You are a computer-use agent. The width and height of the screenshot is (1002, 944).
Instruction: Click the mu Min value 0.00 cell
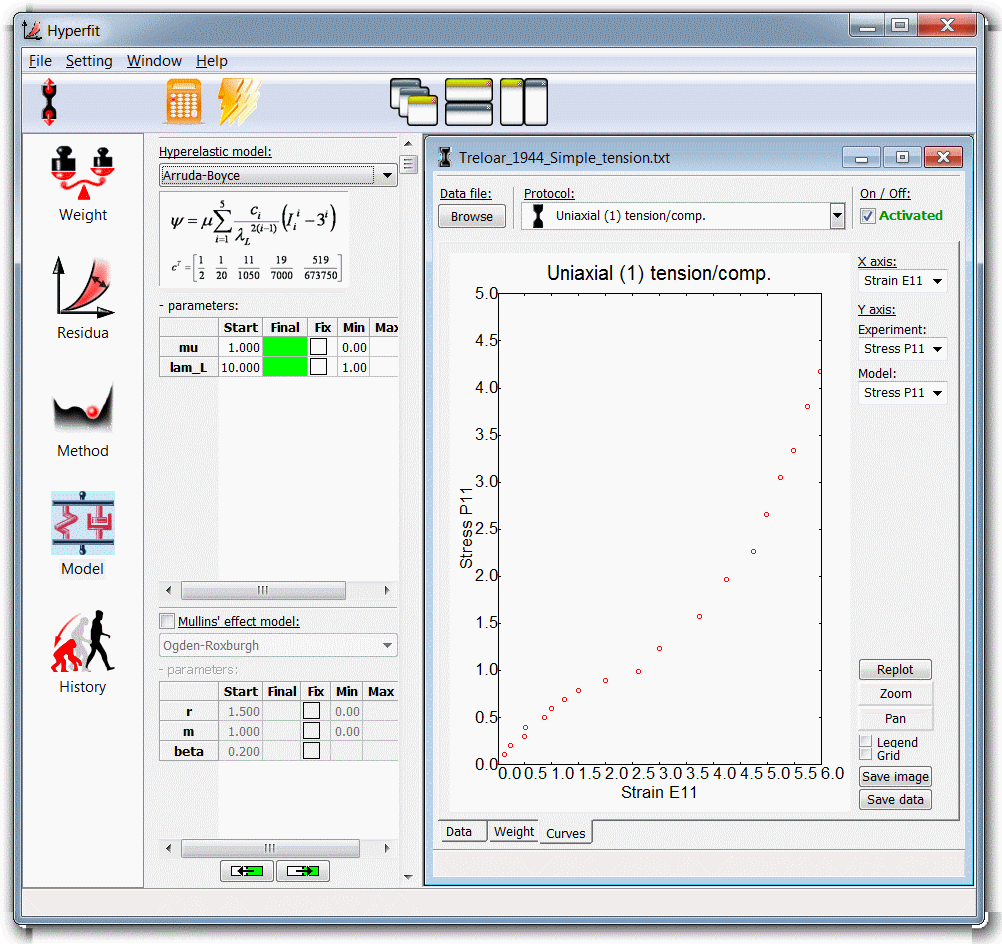click(x=354, y=347)
